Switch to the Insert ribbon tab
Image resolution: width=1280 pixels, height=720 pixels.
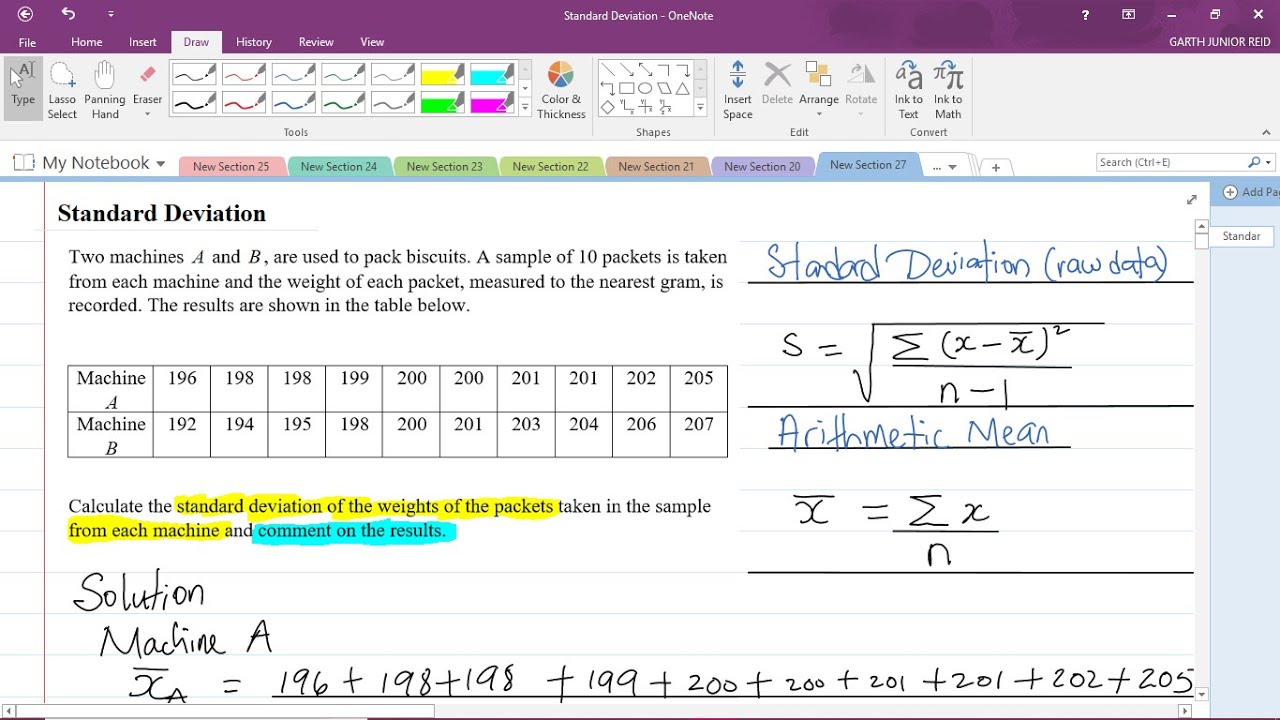[x=143, y=42]
